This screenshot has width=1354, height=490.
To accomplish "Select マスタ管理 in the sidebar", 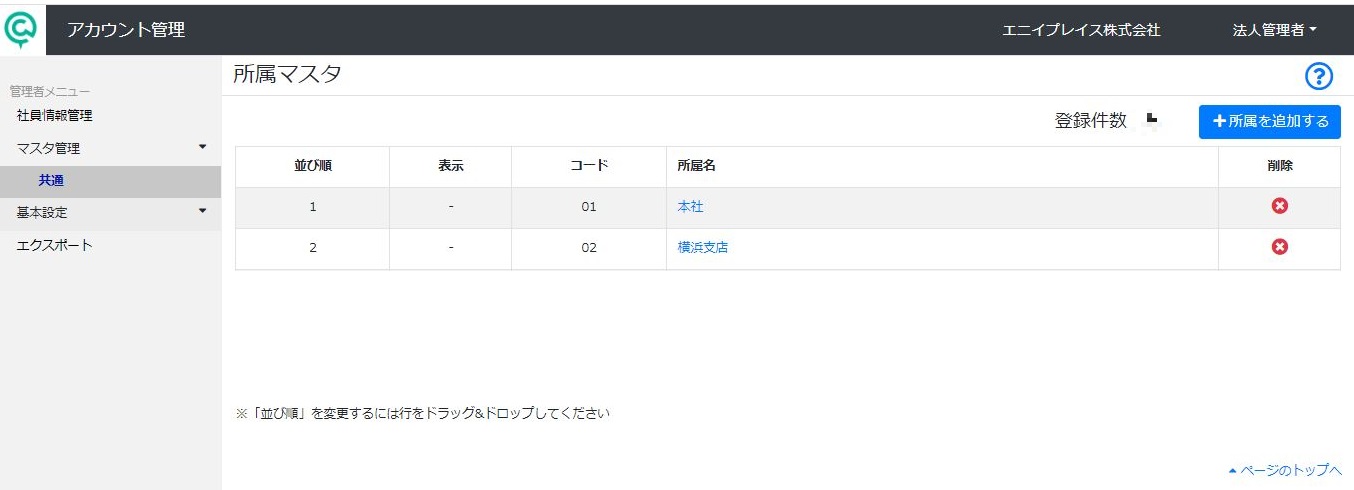I will 48,148.
